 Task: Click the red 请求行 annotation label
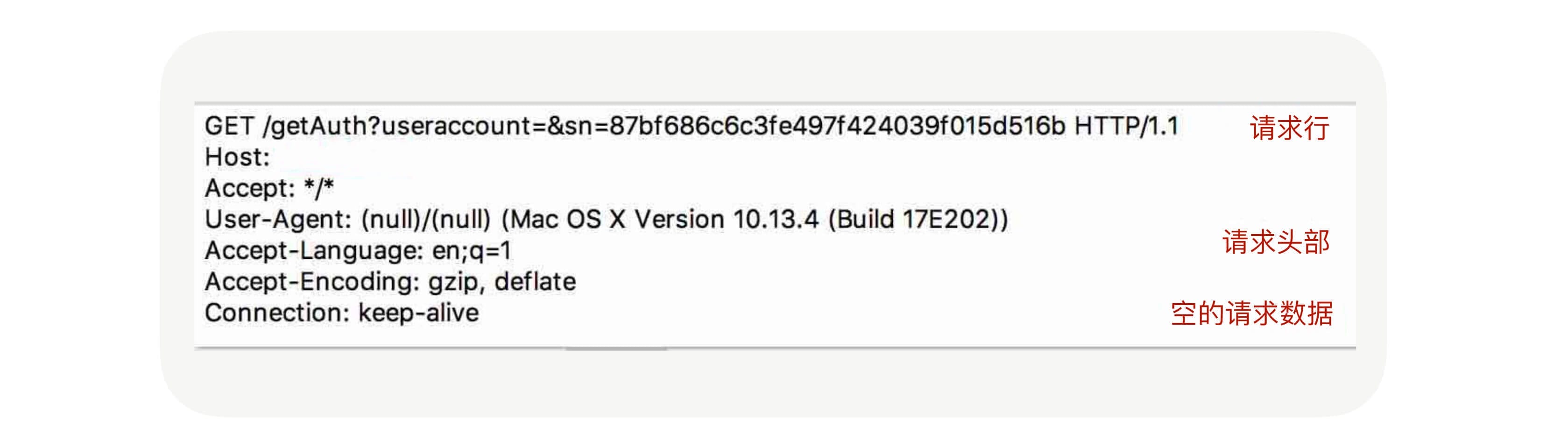(x=1289, y=128)
